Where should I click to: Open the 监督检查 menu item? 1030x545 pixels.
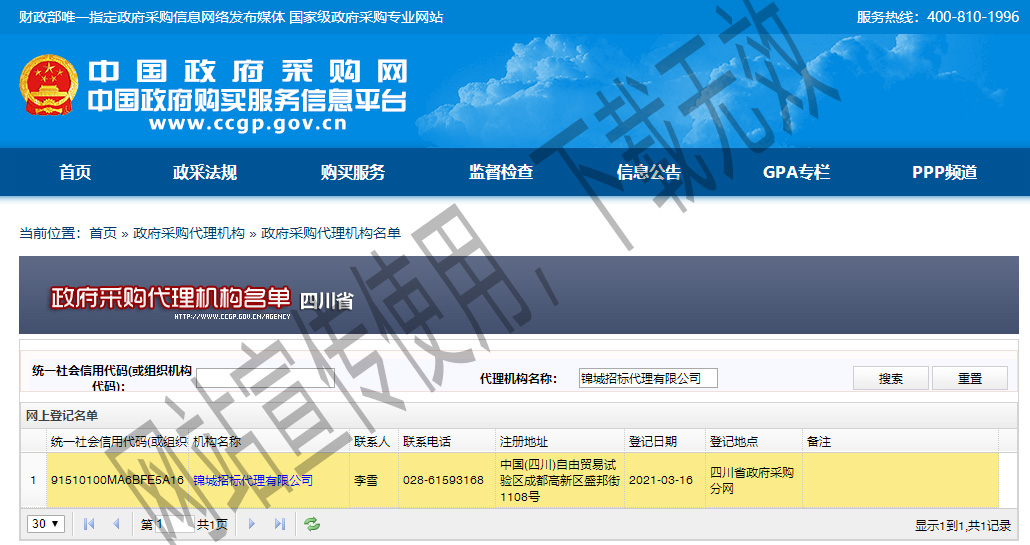point(501,172)
